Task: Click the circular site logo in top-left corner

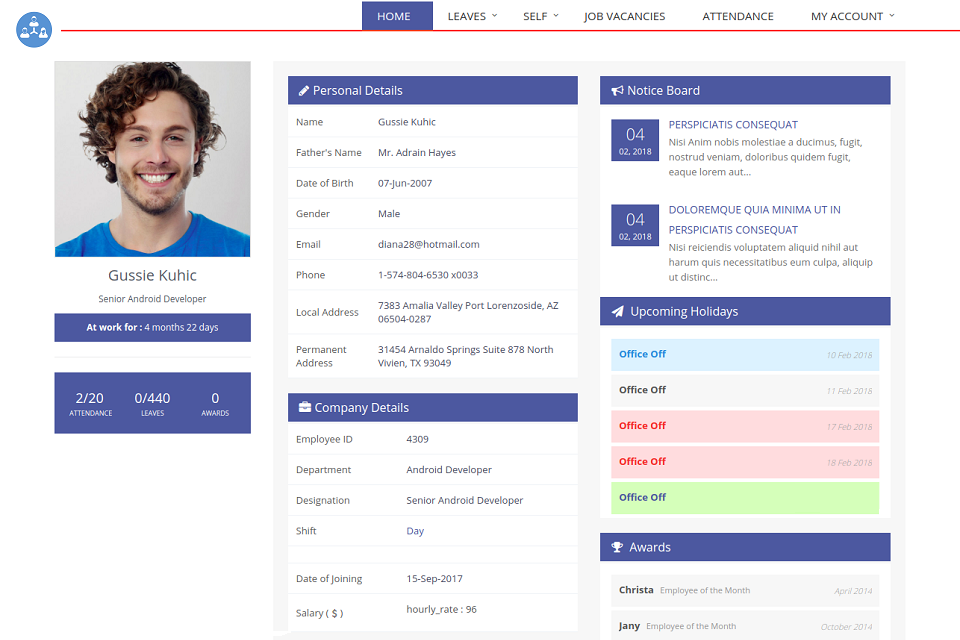Action: [33, 29]
